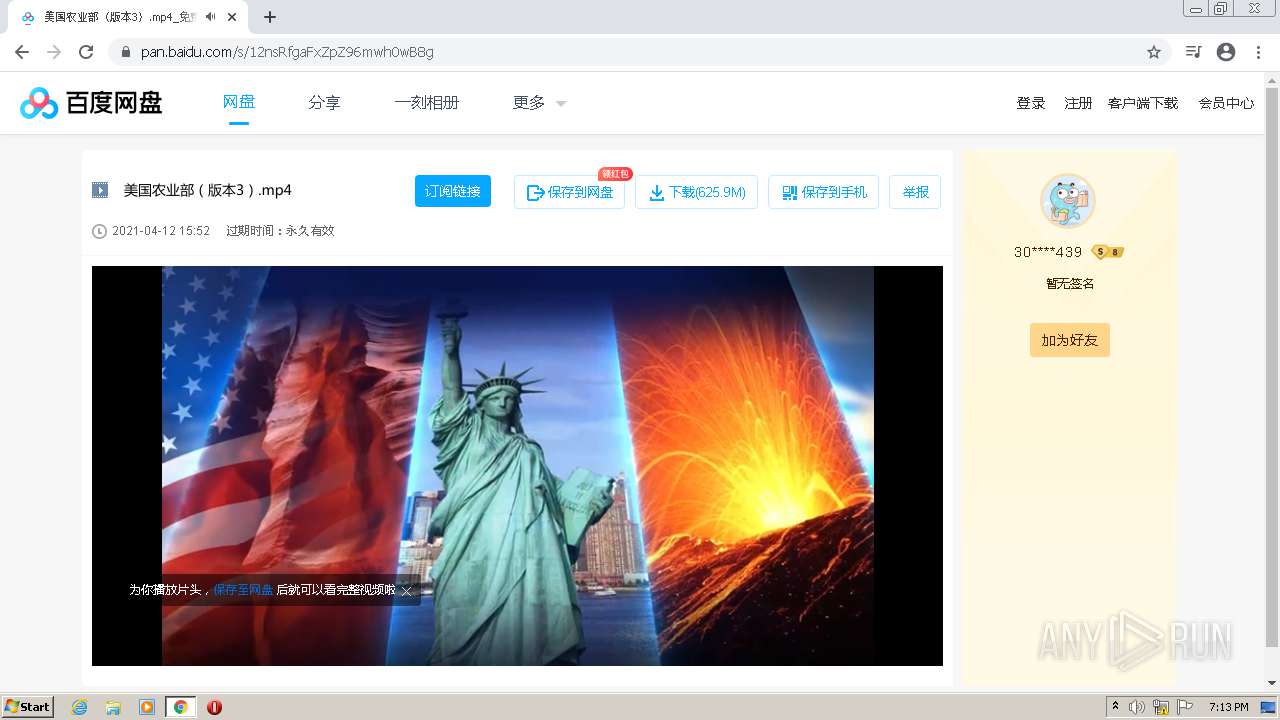Screen dimensions: 1280x720
Task: Click the video preview area
Action: pos(517,466)
